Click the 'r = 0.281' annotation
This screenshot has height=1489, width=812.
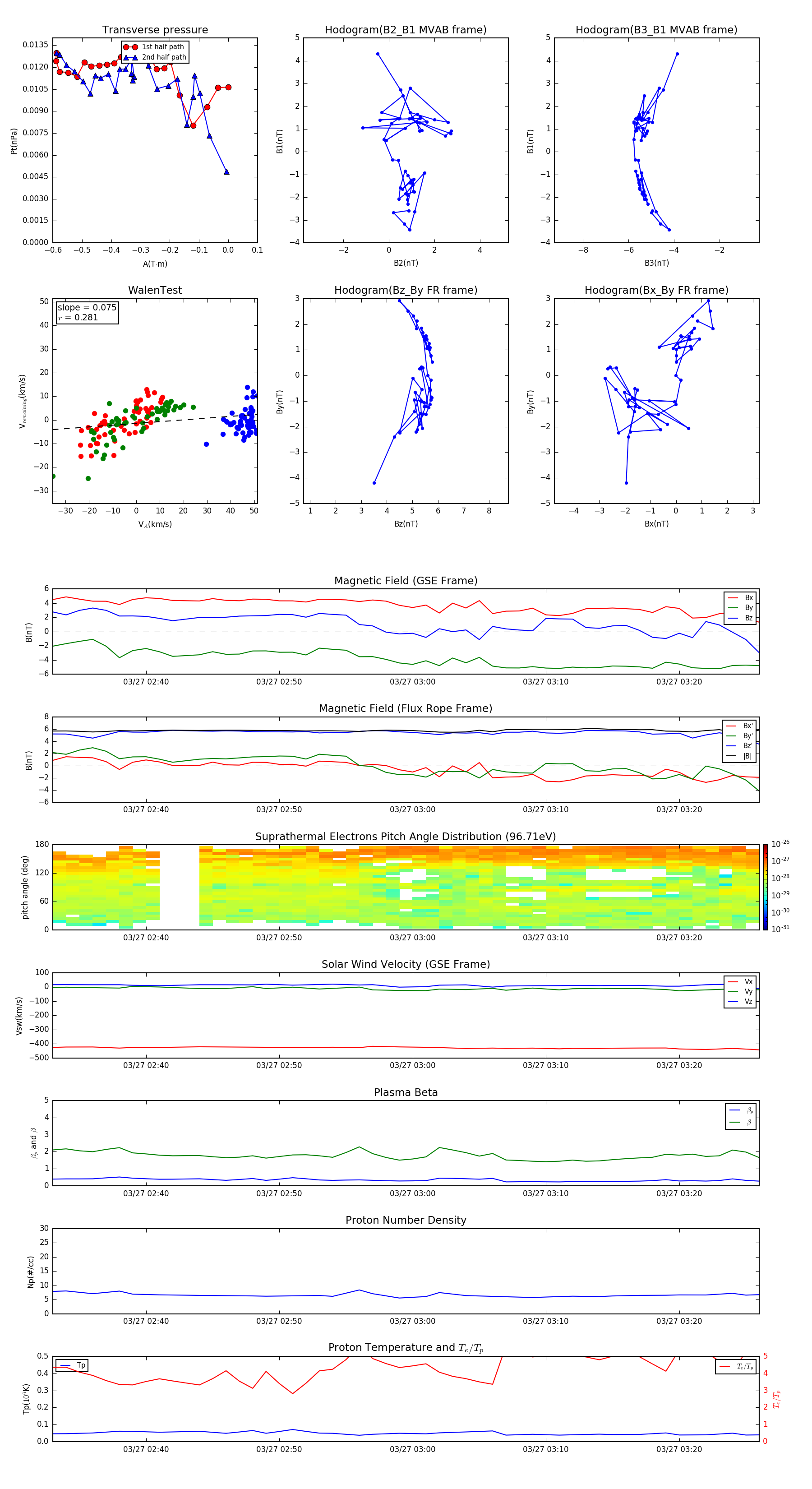[x=78, y=317]
